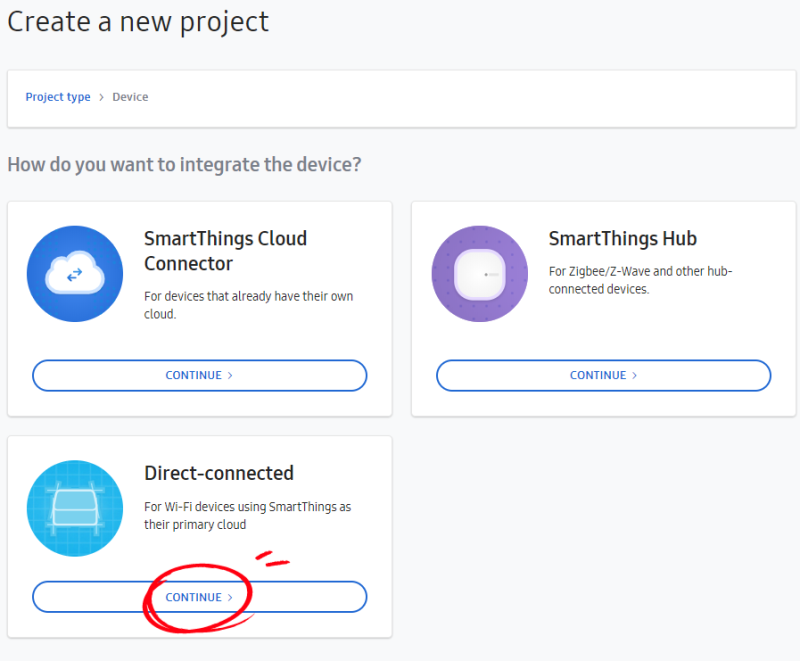
Task: Click the Project type breadcrumb link
Action: [x=57, y=97]
